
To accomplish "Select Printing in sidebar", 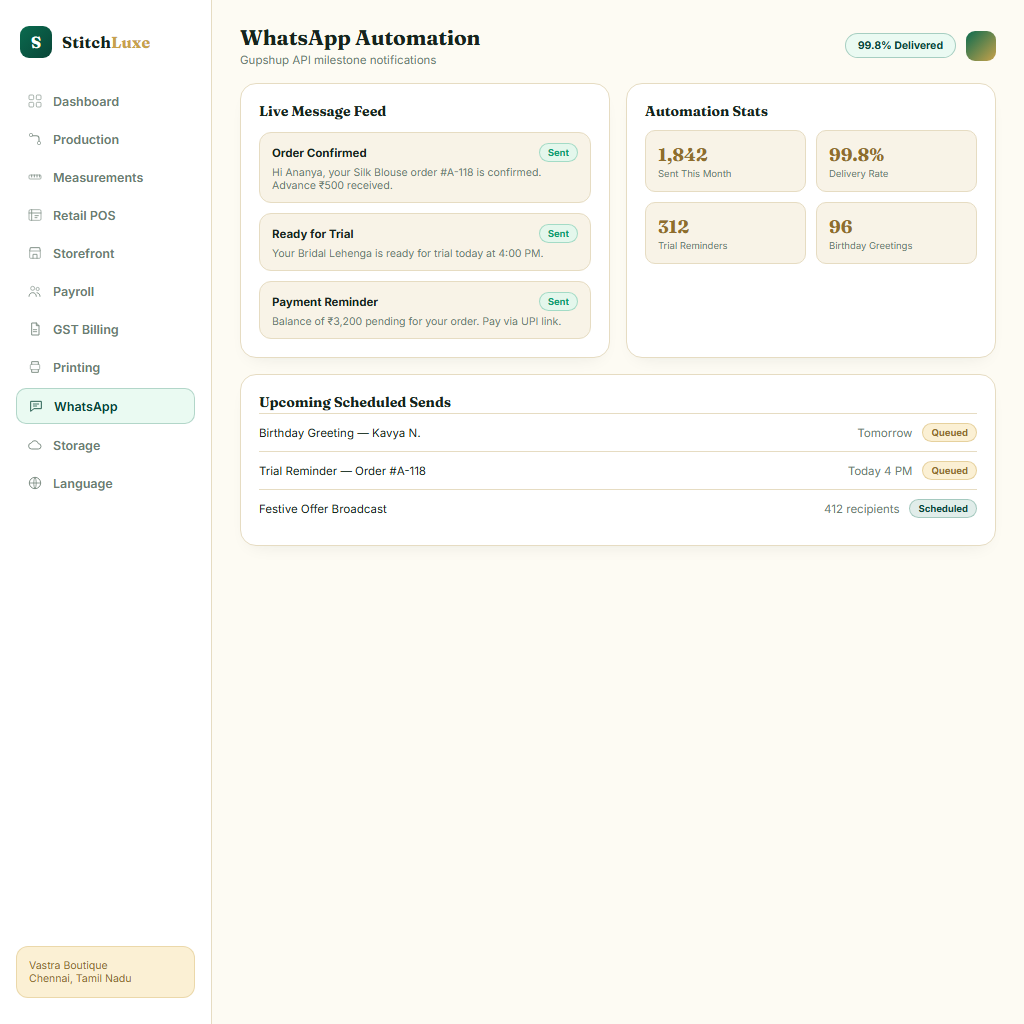I will [105, 367].
